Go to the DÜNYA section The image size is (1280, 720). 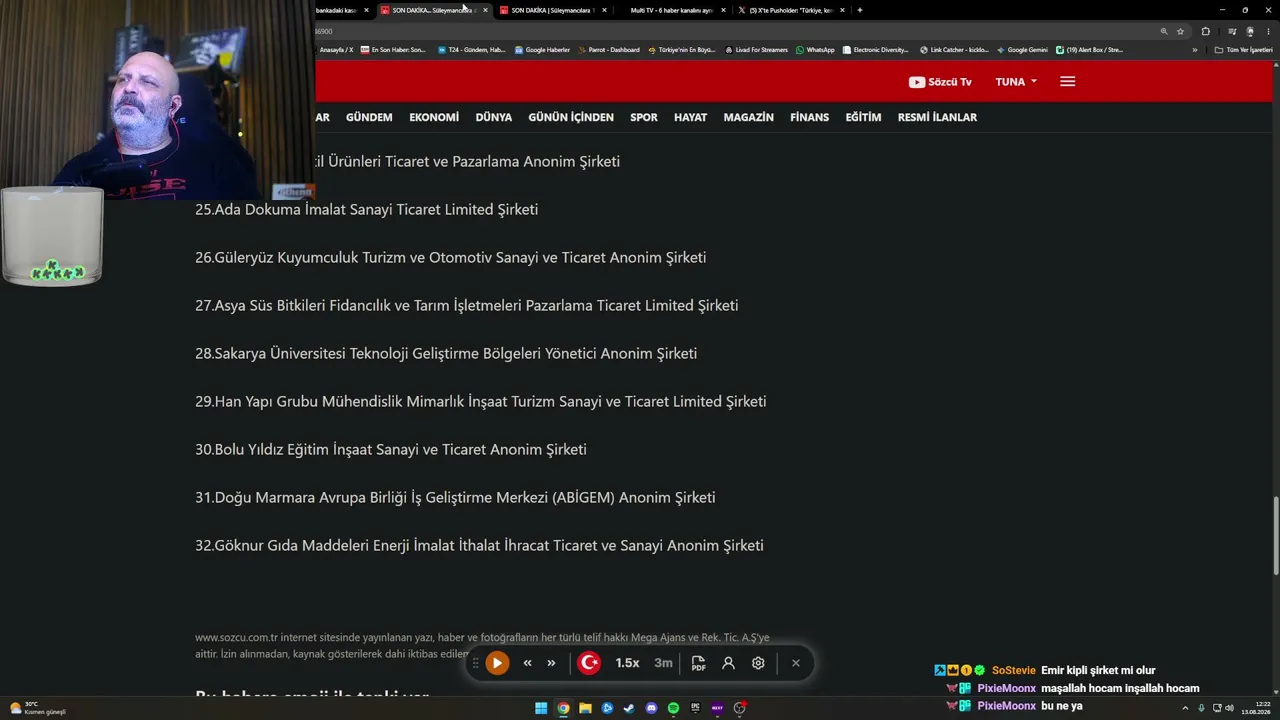point(493,117)
